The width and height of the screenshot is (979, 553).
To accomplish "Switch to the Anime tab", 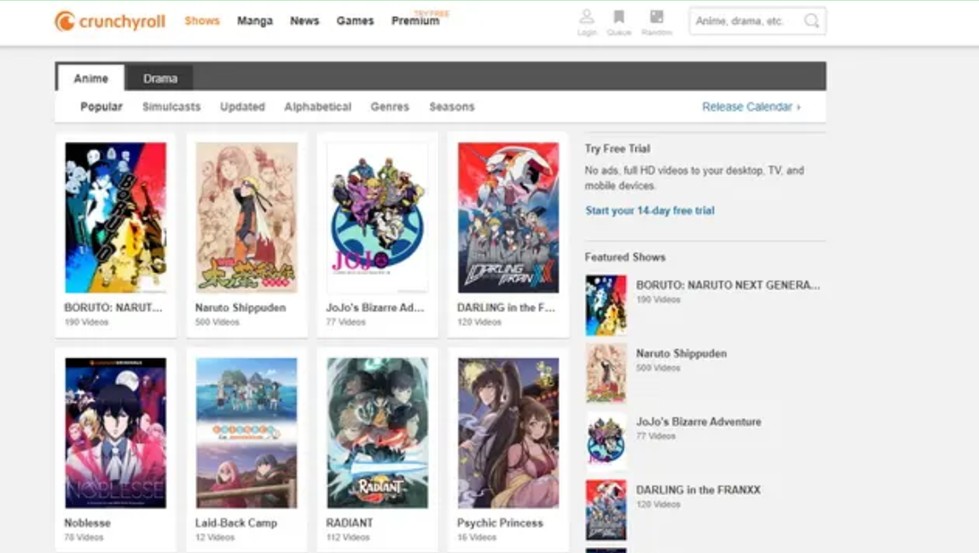I will (91, 78).
